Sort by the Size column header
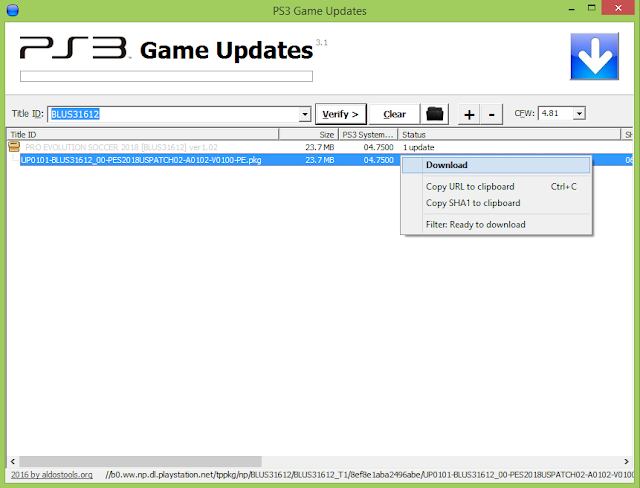The width and height of the screenshot is (640, 488). point(309,135)
